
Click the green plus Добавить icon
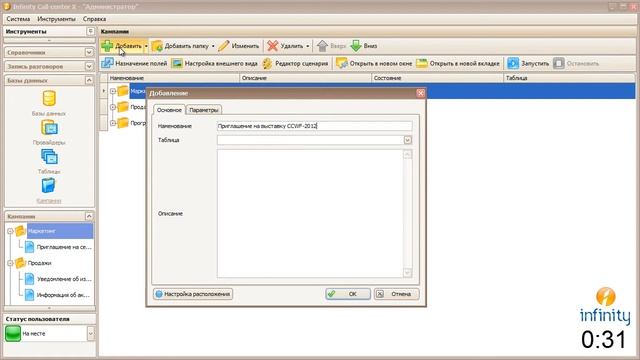tap(107, 46)
